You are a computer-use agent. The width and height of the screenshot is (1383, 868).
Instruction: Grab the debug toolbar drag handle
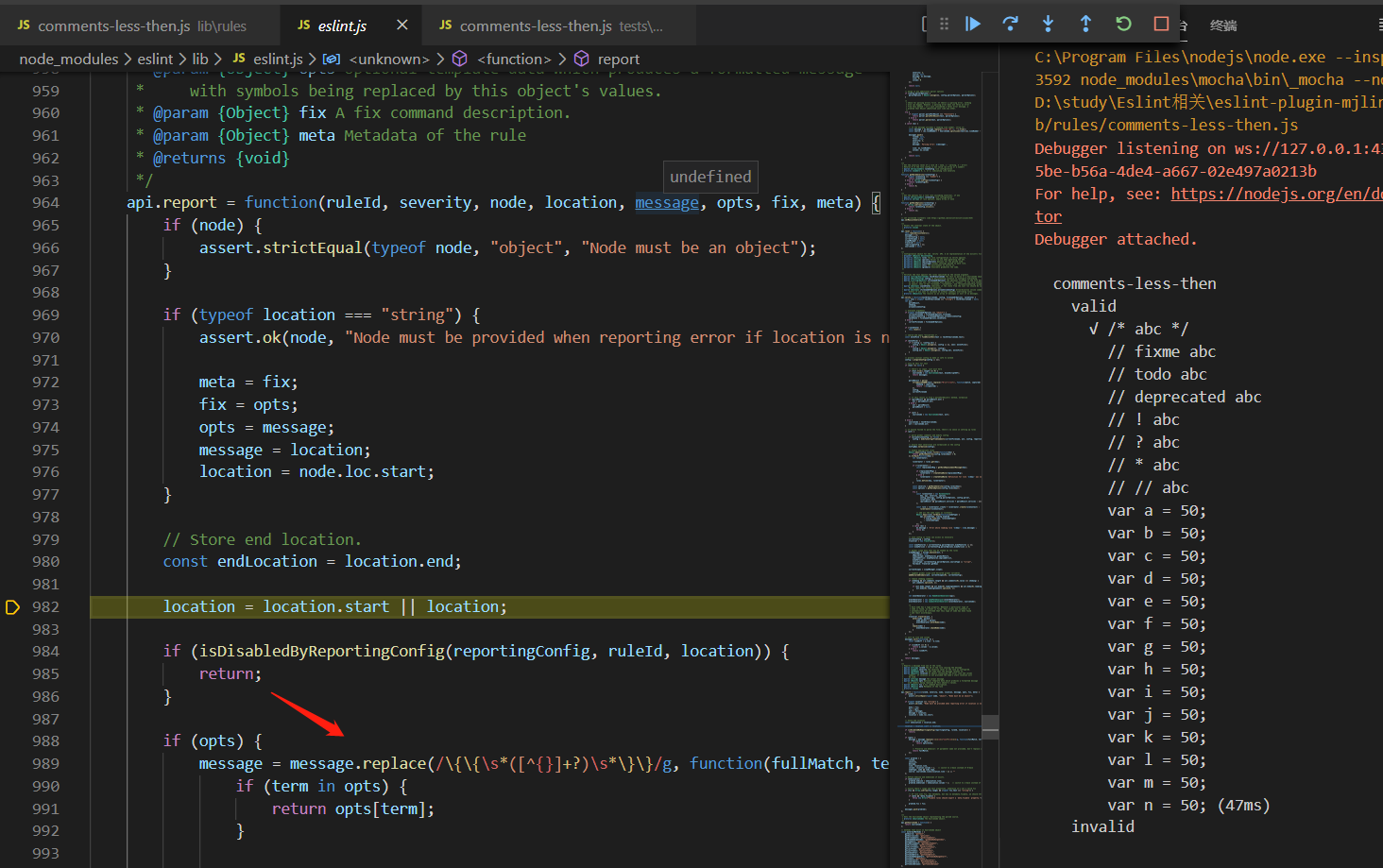click(x=944, y=25)
